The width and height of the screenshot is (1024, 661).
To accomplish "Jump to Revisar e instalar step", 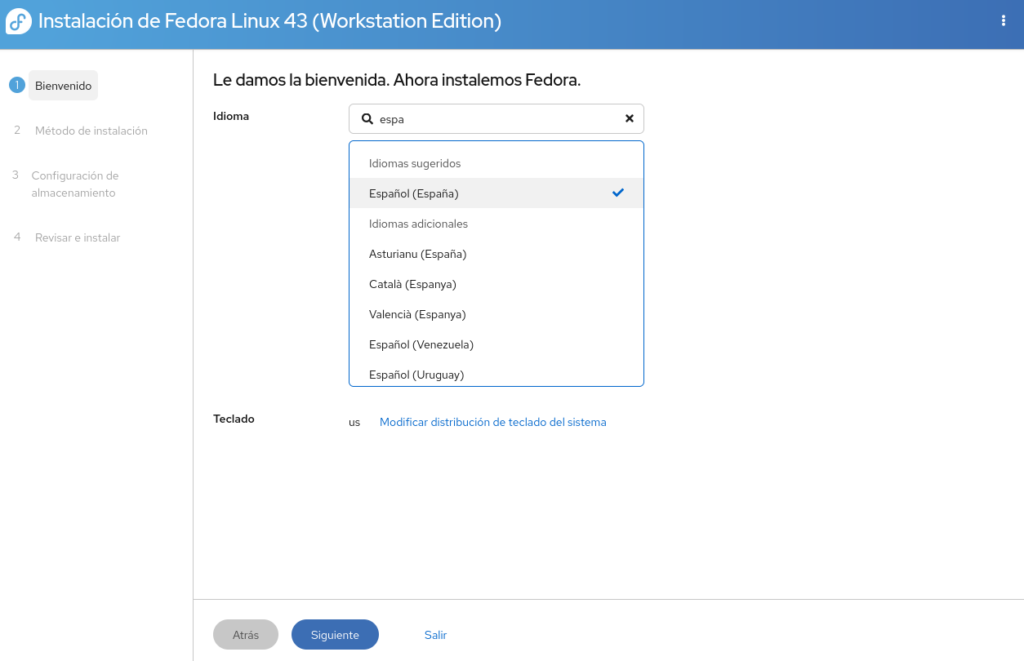I will [77, 238].
